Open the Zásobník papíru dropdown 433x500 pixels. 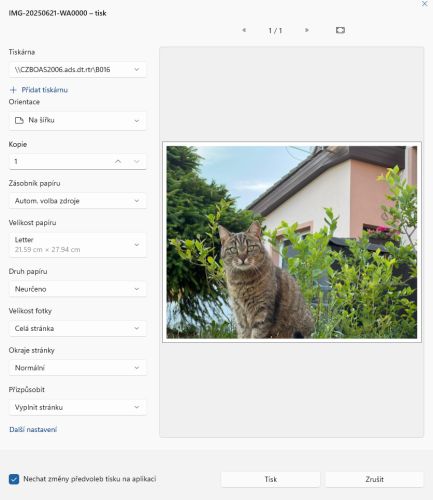pyautogui.click(x=77, y=201)
